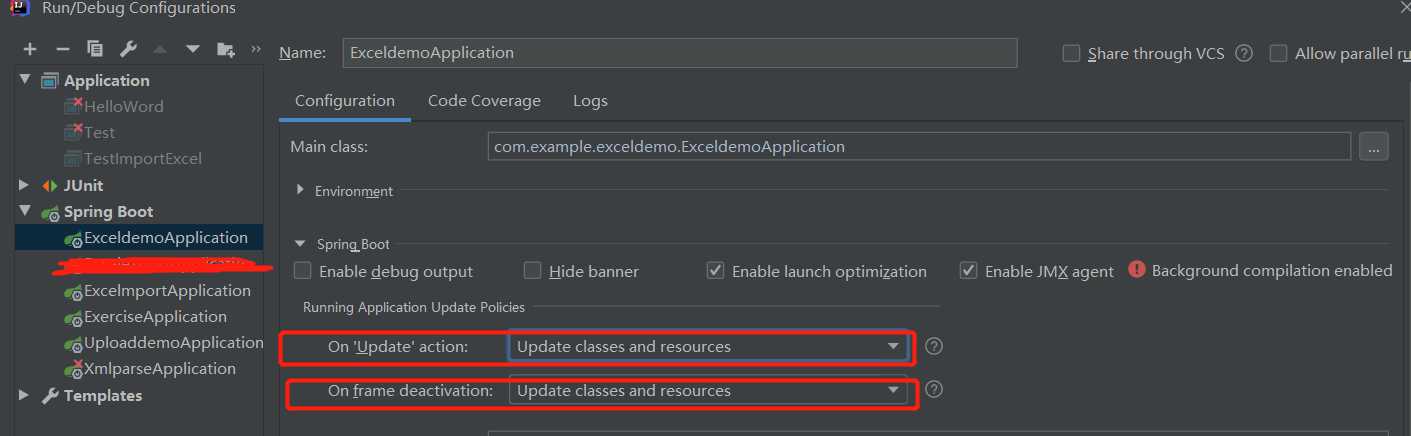This screenshot has width=1411, height=436.
Task: Click the Remove Configuration minus icon
Action: pos(62,49)
